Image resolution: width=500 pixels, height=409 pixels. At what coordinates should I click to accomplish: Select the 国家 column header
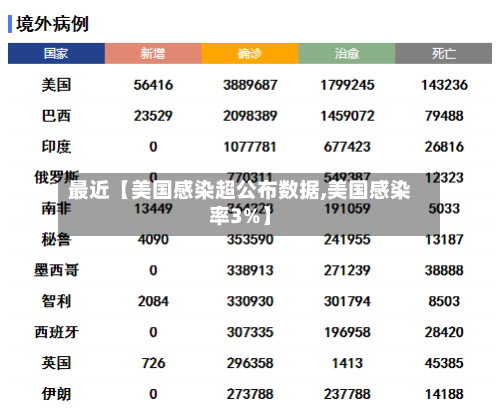pos(56,53)
